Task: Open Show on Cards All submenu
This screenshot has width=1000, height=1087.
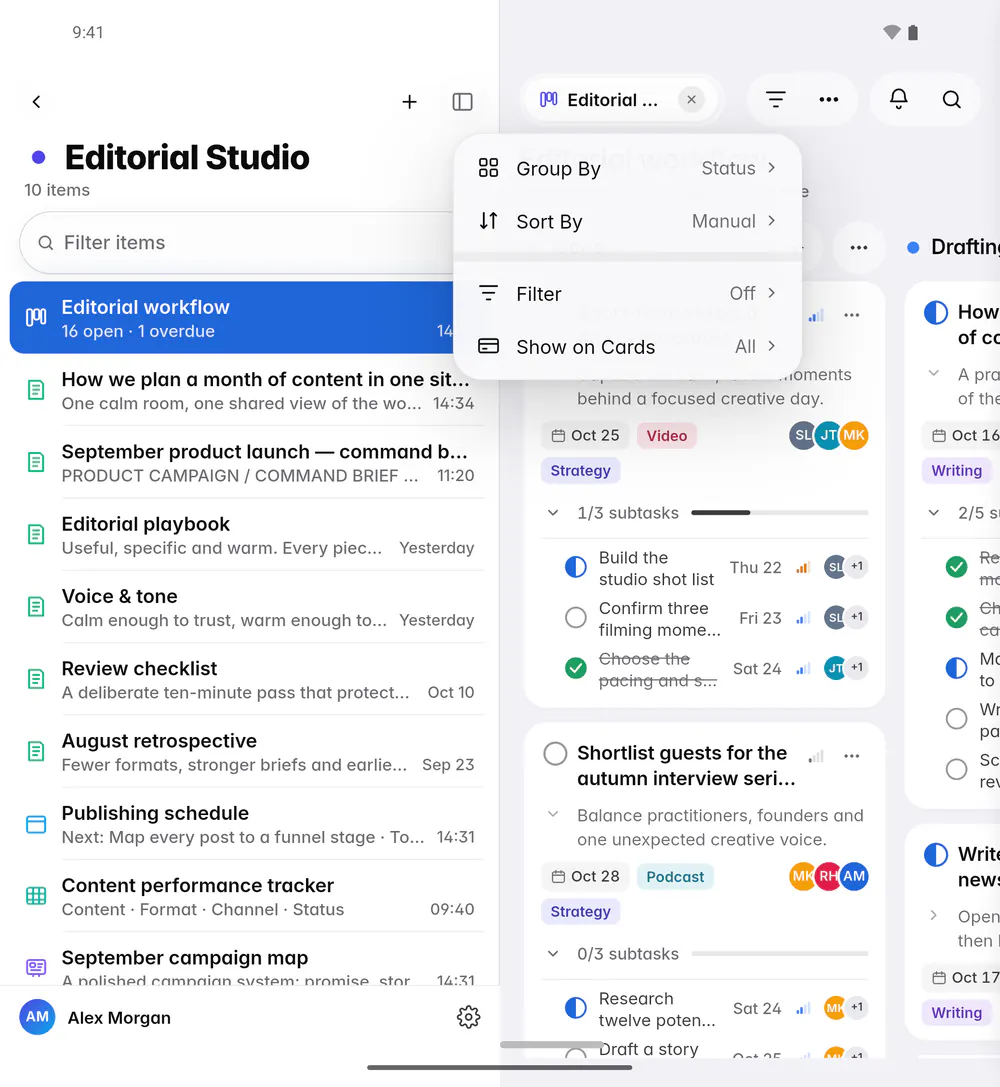Action: [x=627, y=347]
